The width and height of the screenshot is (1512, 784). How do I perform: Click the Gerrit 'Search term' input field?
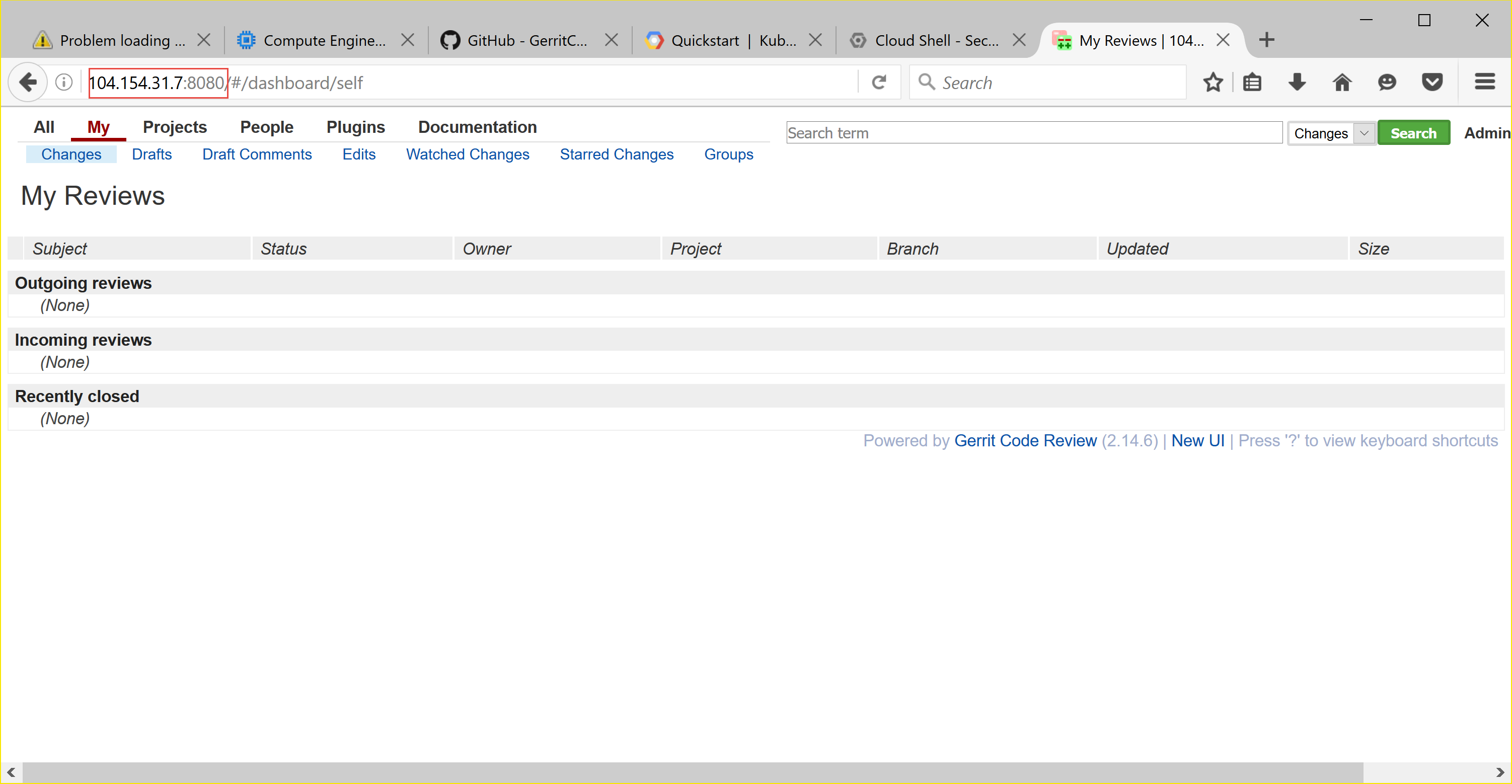click(1034, 133)
